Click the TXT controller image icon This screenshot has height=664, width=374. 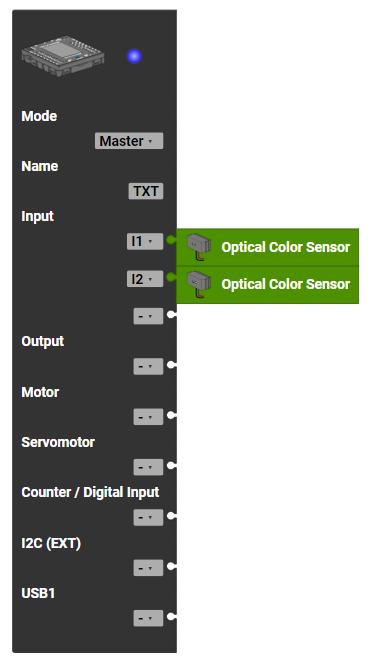point(63,56)
